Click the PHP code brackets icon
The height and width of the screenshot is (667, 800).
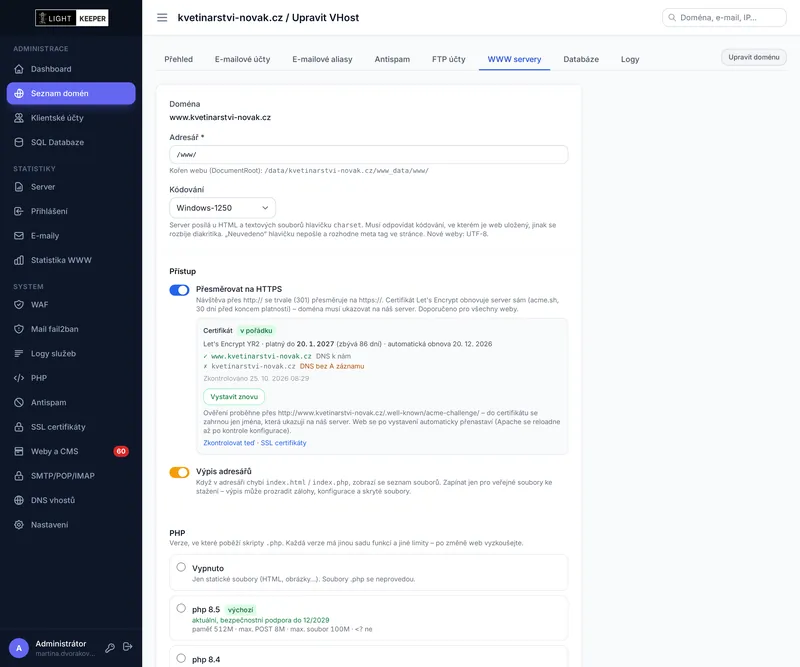pos(19,378)
